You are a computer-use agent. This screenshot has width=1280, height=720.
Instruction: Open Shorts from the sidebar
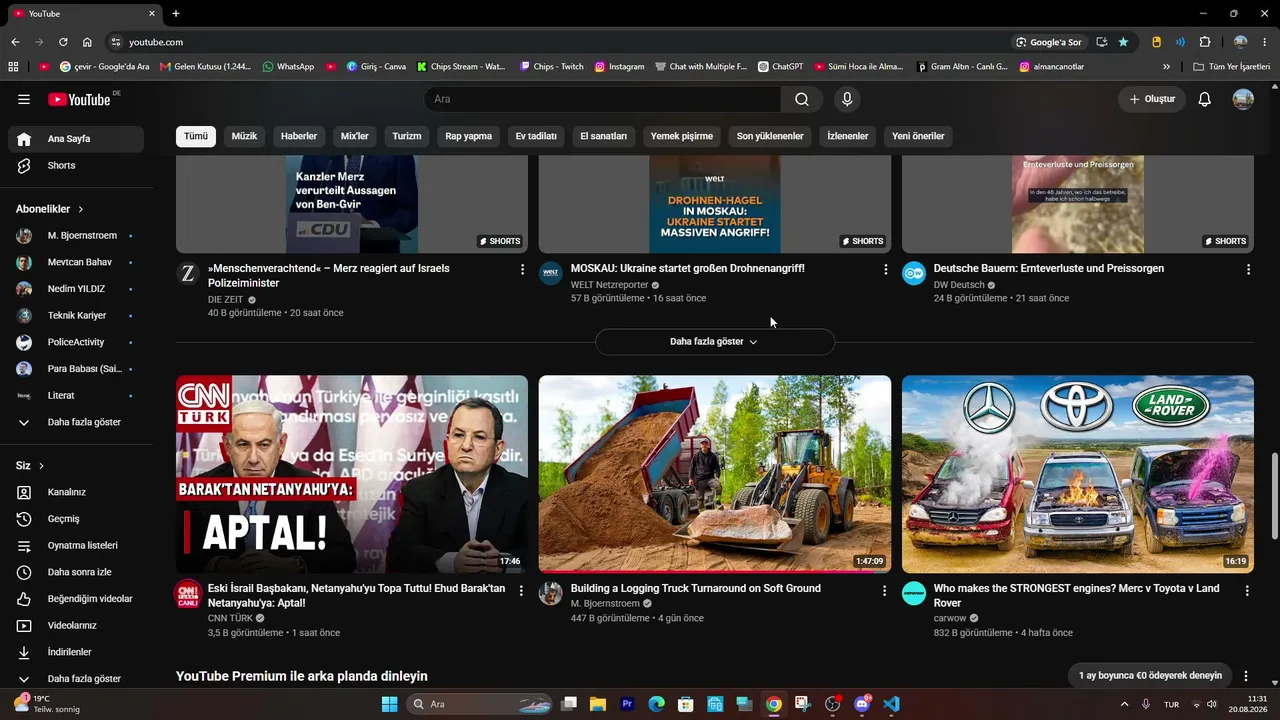[76, 165]
